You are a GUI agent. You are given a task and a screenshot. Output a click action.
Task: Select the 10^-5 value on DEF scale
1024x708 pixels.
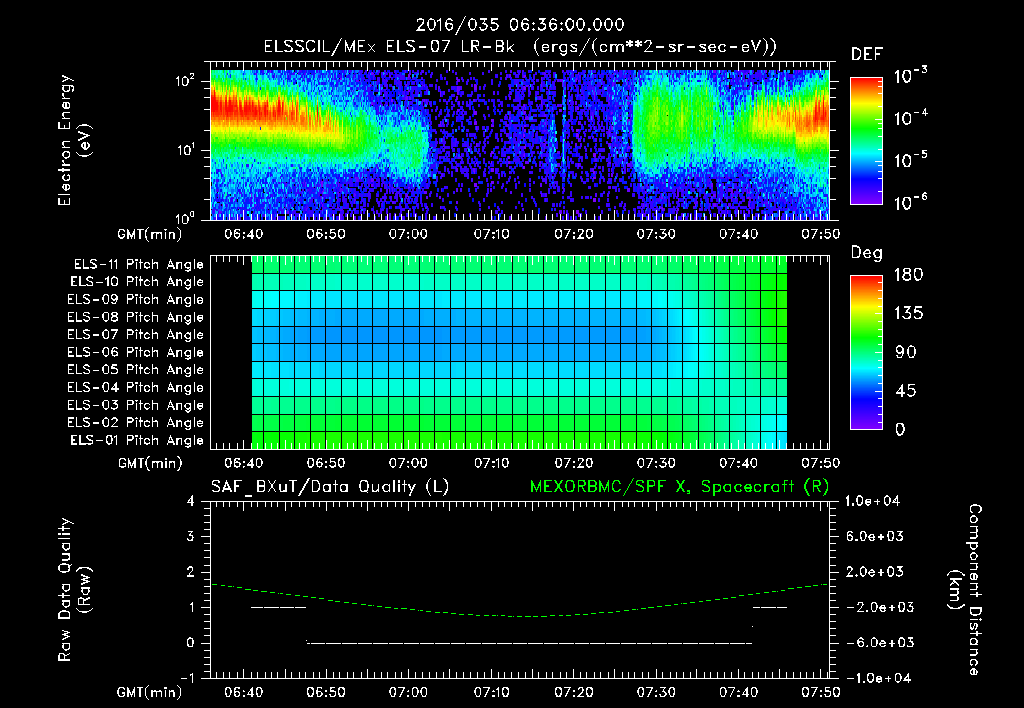(x=911, y=160)
